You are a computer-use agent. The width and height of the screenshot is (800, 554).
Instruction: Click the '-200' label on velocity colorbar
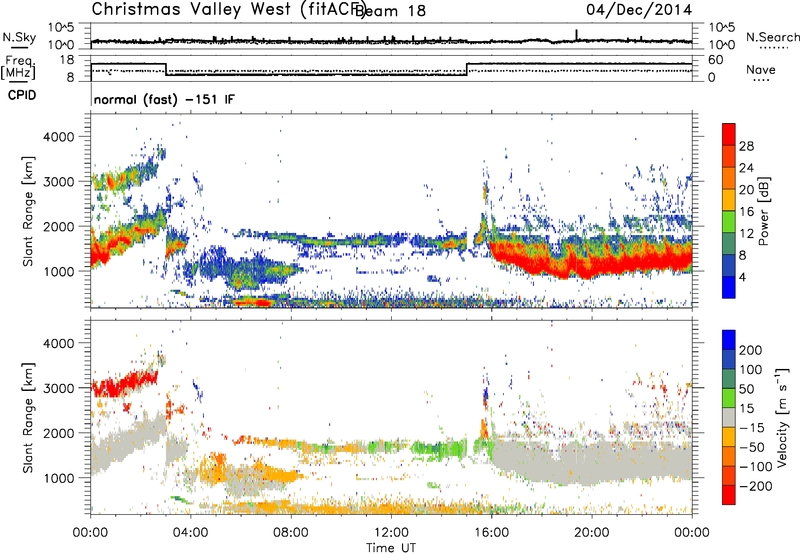tap(756, 486)
